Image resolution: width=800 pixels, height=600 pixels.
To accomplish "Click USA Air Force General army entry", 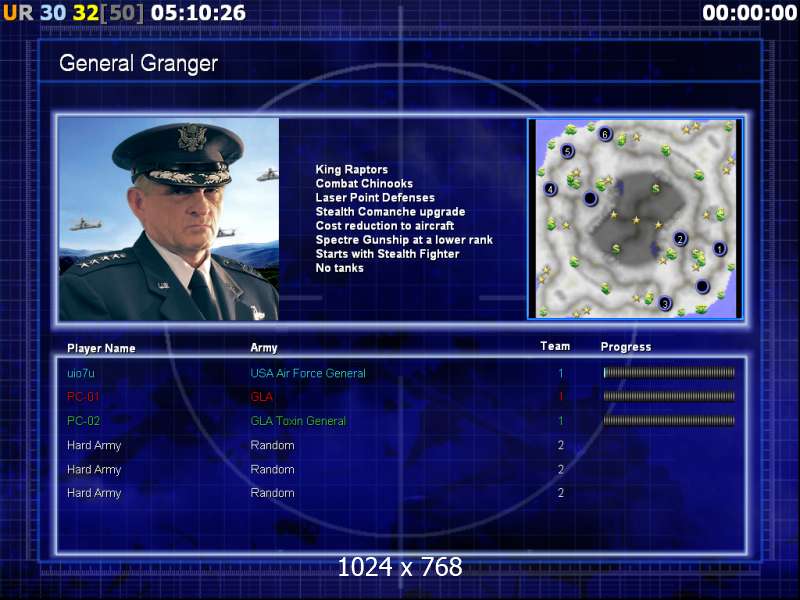I will coord(308,373).
